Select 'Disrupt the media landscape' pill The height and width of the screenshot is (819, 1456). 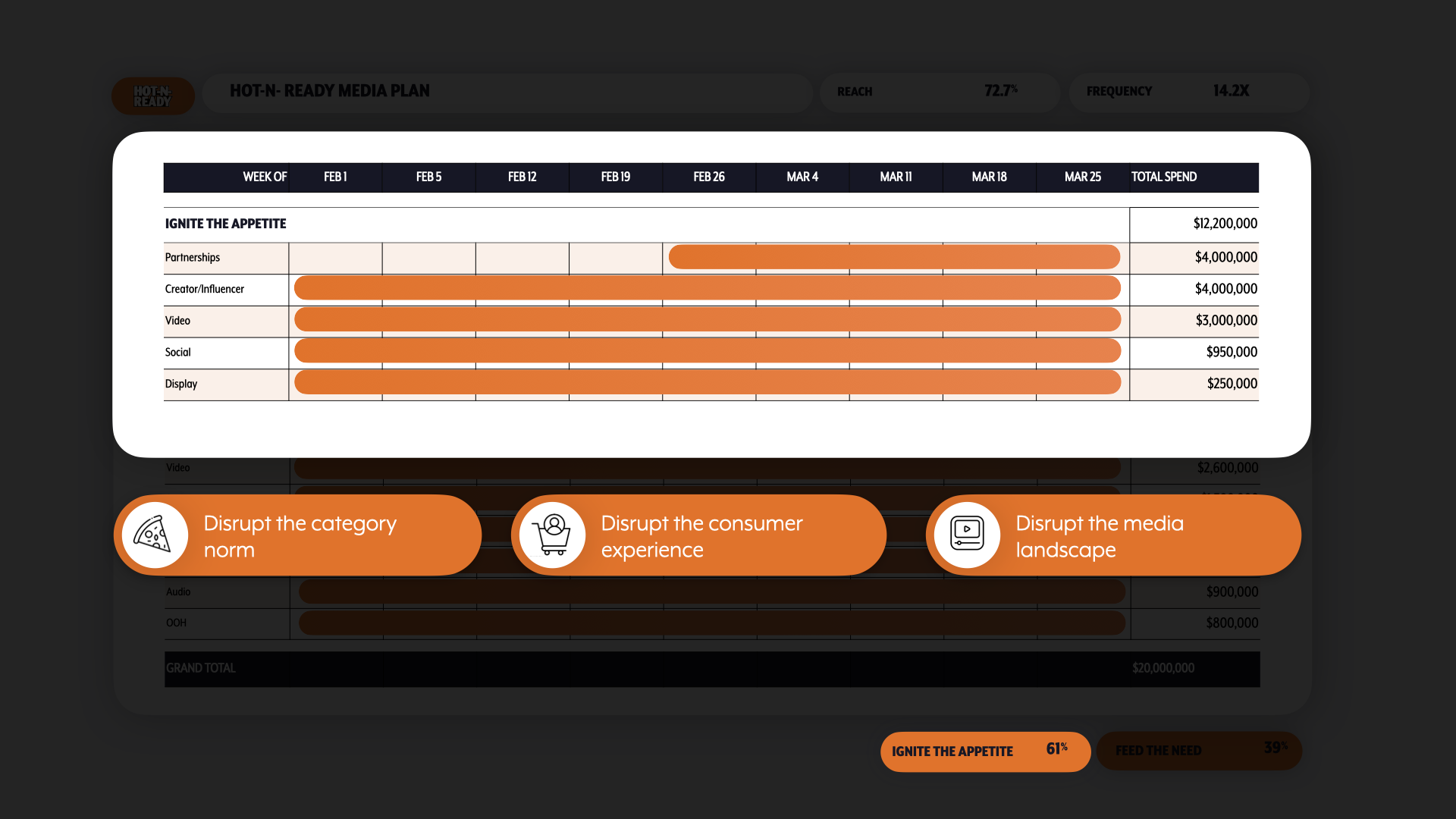1113,535
